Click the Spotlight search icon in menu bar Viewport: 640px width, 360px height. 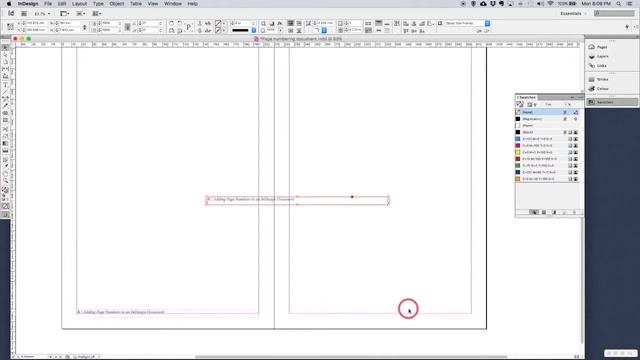(619, 4)
